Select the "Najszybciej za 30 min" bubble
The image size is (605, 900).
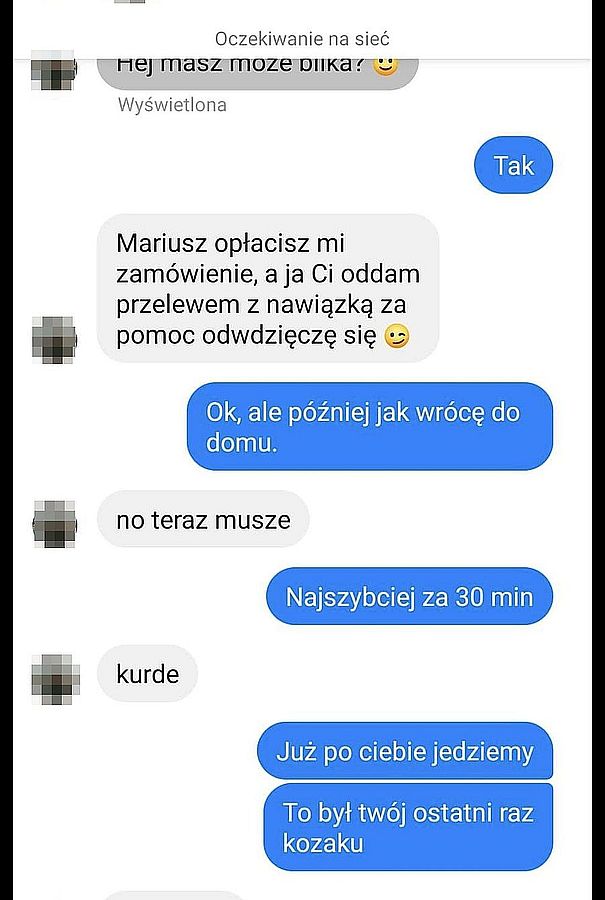coord(409,596)
